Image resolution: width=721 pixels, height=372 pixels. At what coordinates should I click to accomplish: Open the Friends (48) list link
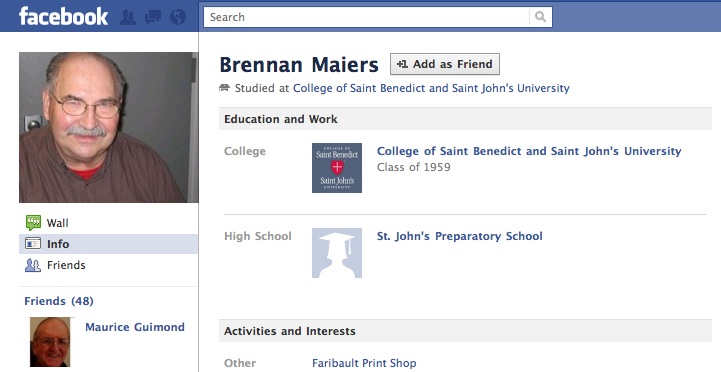[59, 301]
